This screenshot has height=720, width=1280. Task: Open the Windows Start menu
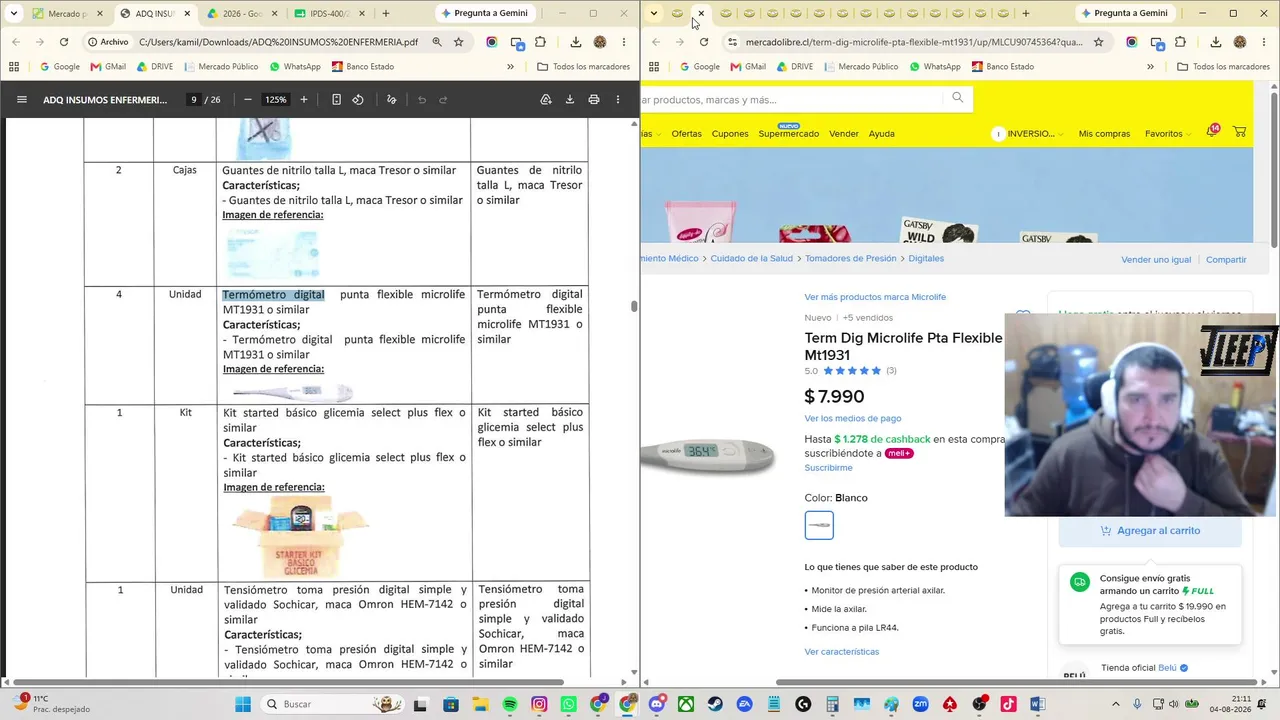(242, 704)
